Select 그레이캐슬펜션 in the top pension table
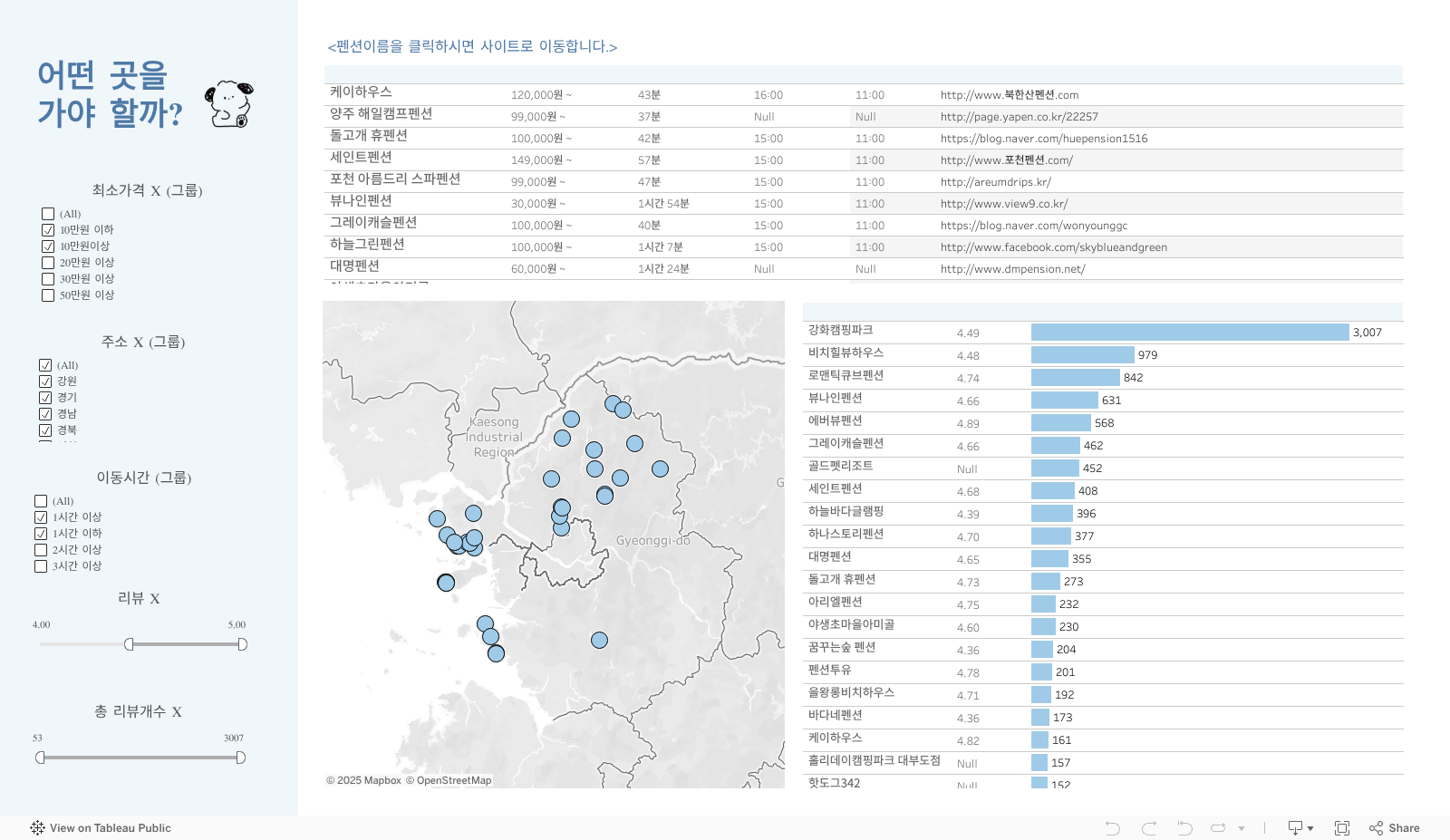 pyautogui.click(x=373, y=222)
